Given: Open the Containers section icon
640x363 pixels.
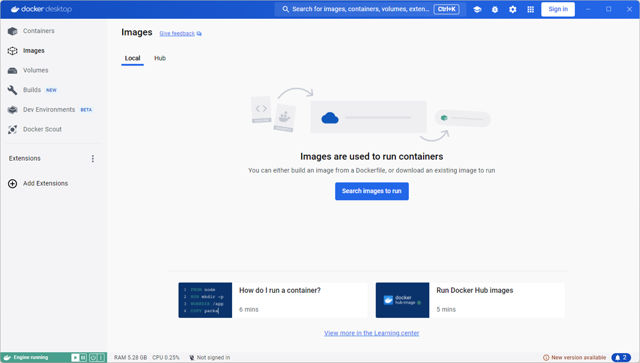Looking at the screenshot, I should [x=13, y=31].
